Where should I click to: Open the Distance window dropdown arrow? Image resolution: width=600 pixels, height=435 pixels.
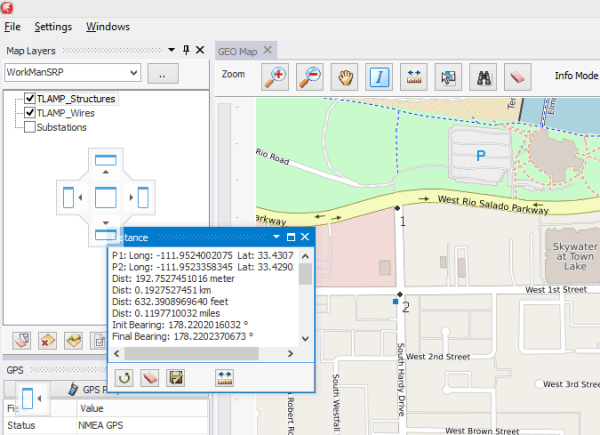[277, 237]
